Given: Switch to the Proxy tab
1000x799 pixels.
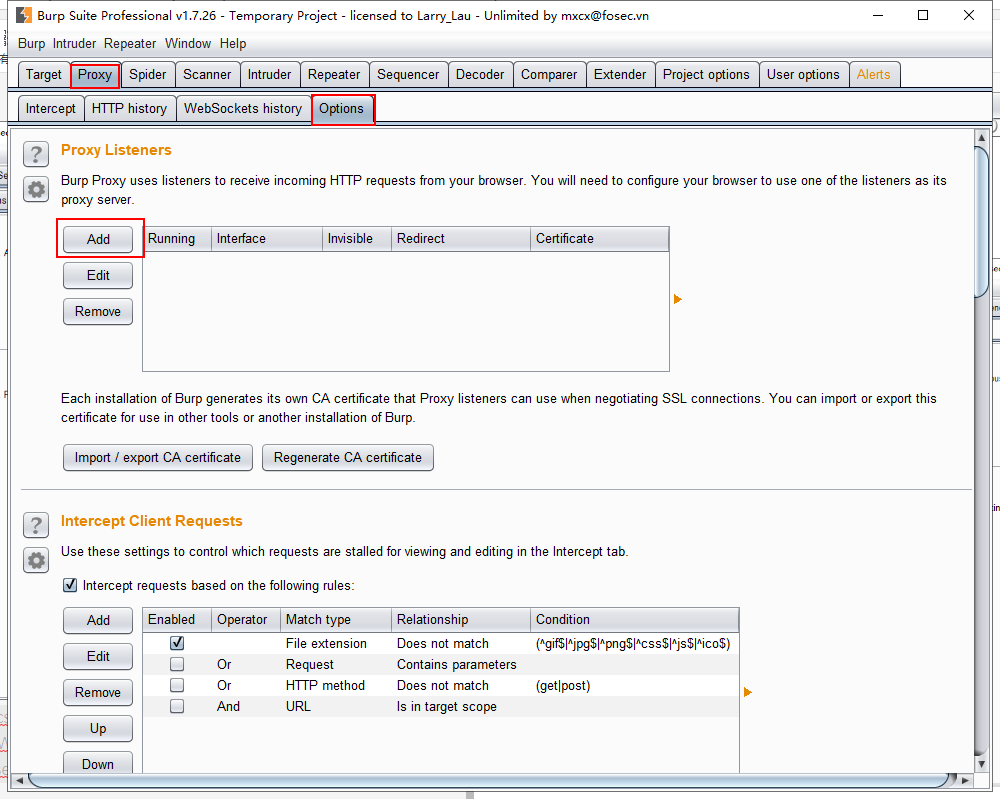Looking at the screenshot, I should tap(95, 75).
